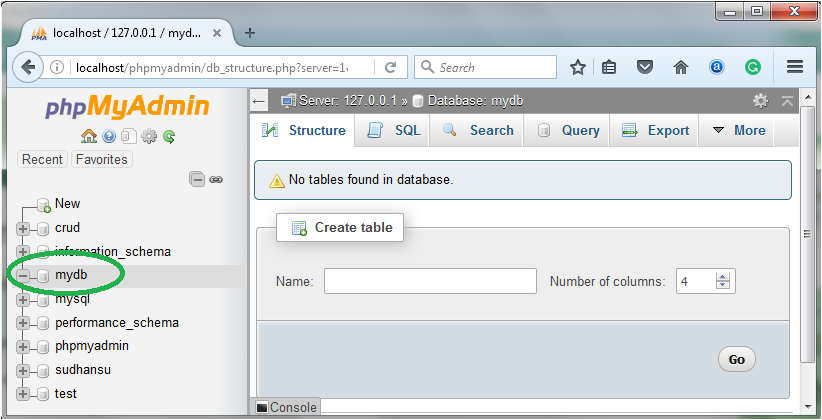This screenshot has width=822, height=420.
Task: Open the browser hamburger menu
Action: click(x=795, y=67)
